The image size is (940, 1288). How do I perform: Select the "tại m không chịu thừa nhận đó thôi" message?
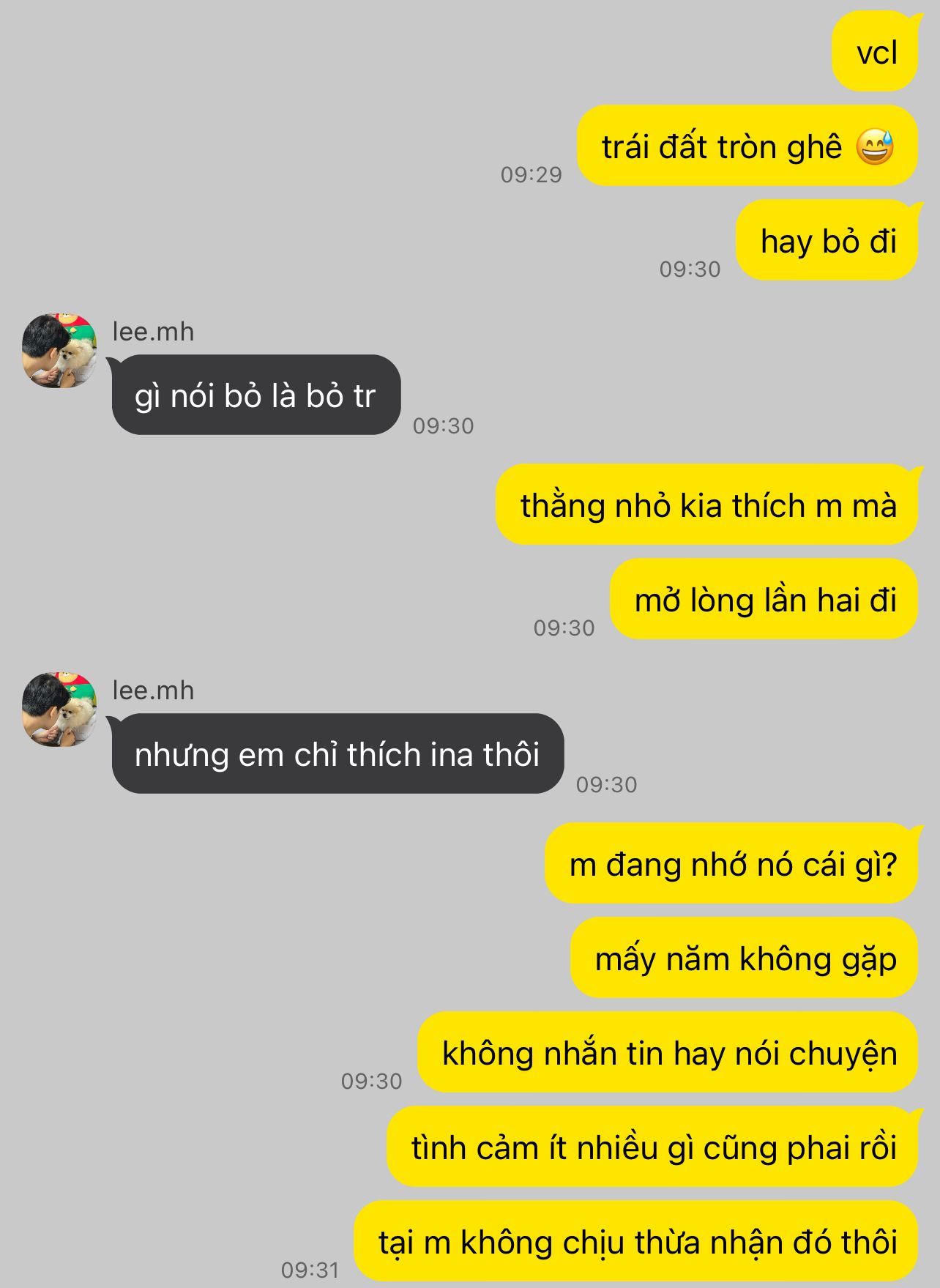[x=636, y=1241]
